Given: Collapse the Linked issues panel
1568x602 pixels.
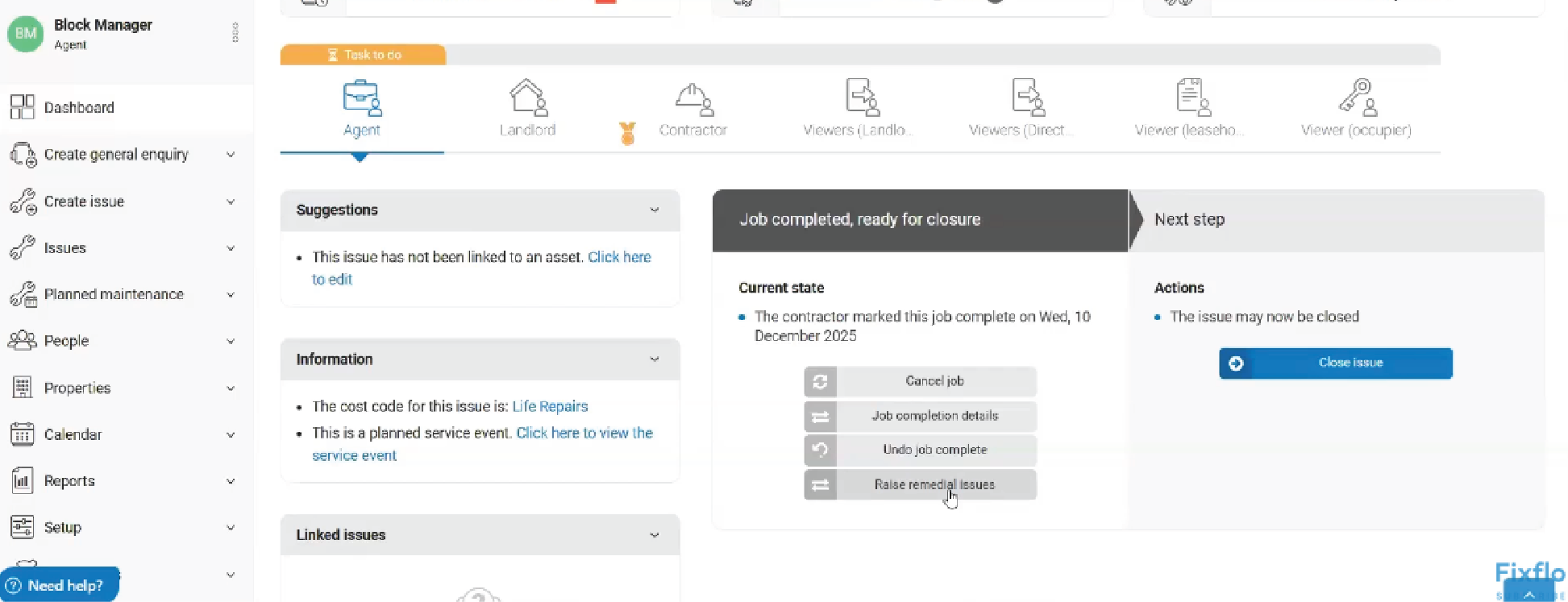Looking at the screenshot, I should 655,535.
